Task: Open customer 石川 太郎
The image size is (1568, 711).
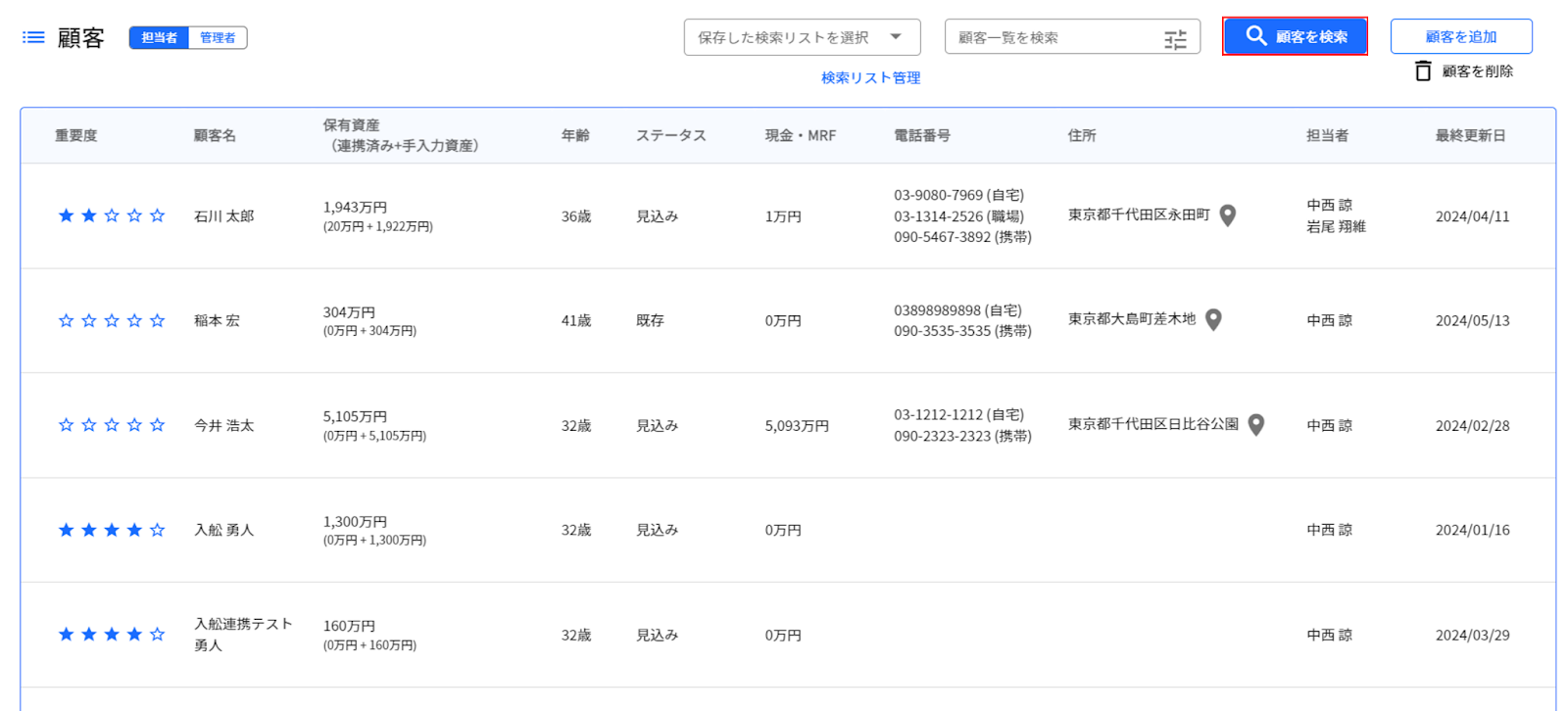Action: (x=223, y=215)
